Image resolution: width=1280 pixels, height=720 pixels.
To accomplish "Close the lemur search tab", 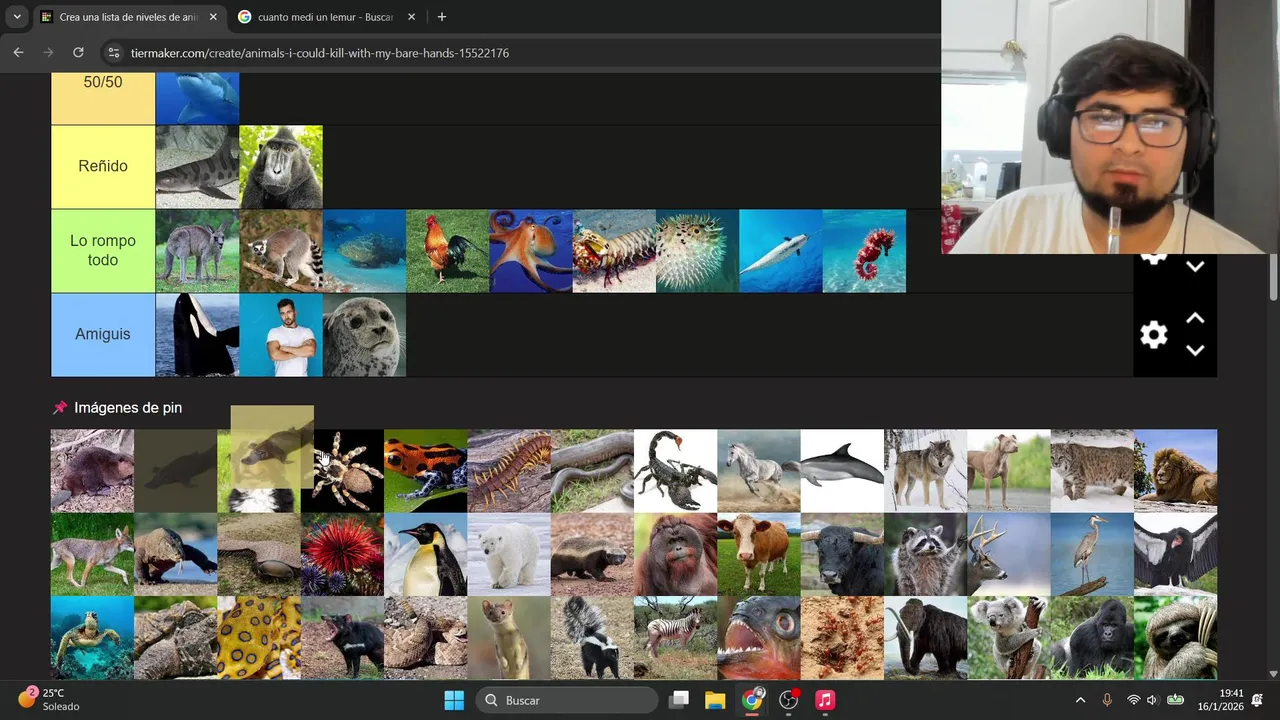I will pos(411,17).
